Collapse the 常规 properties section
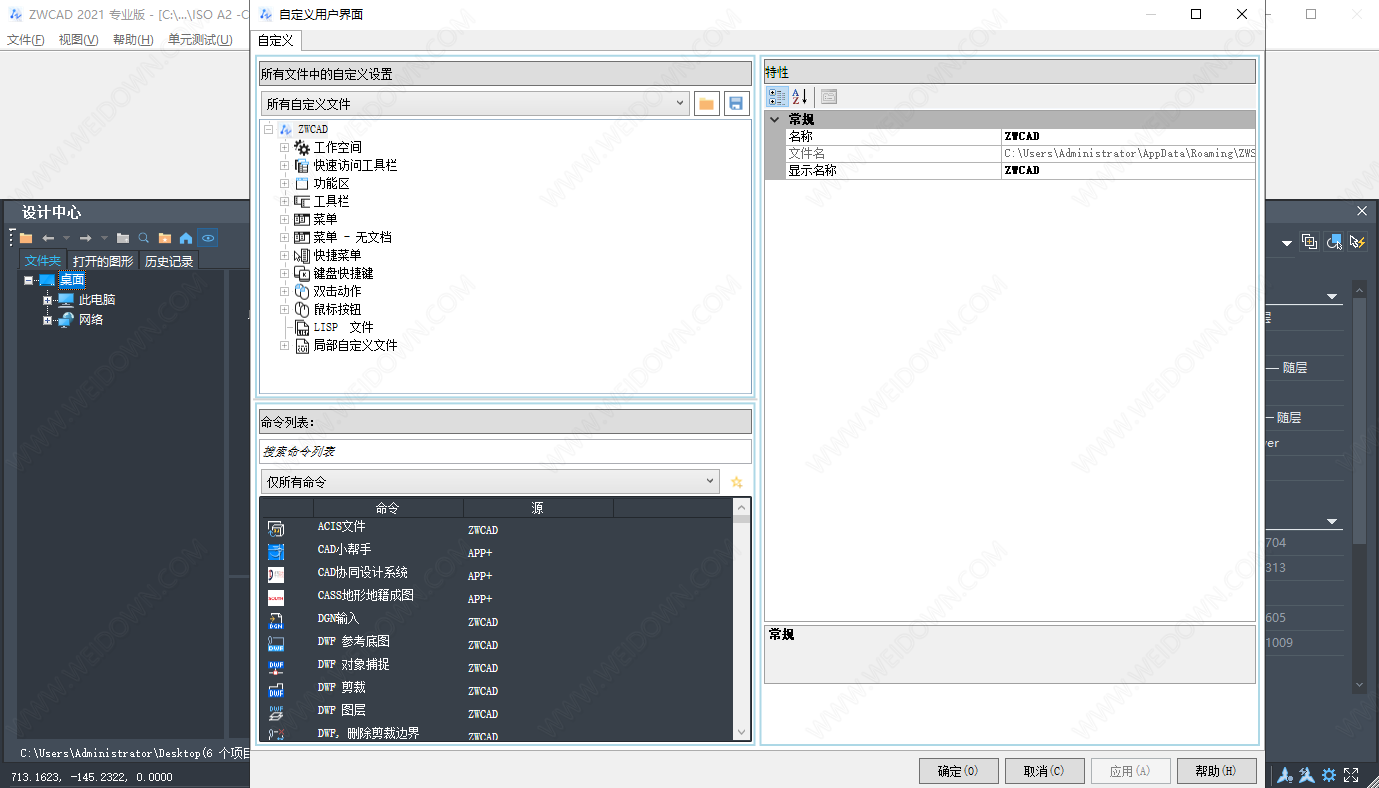 774,119
